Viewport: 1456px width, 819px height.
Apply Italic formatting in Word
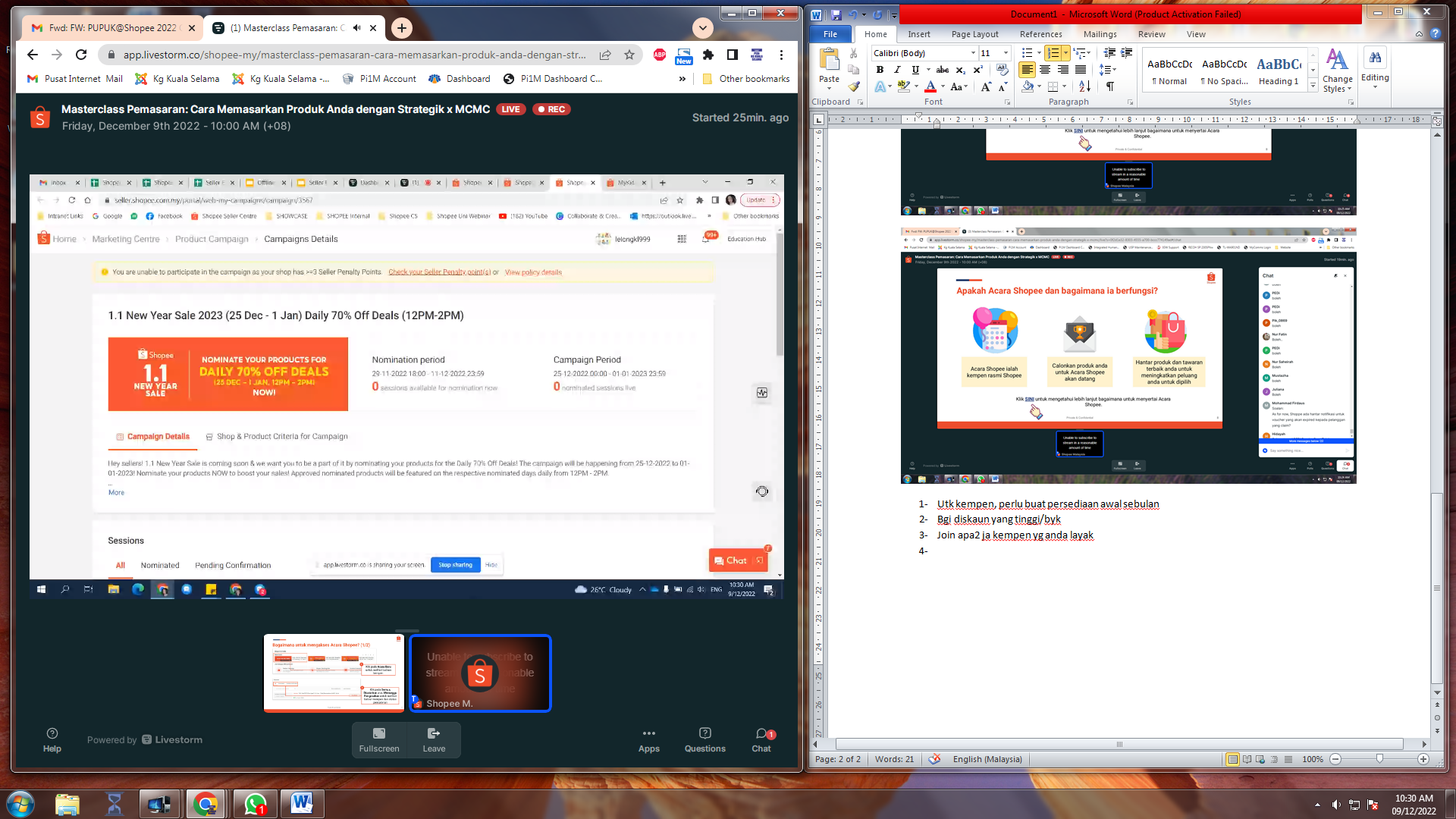[x=897, y=70]
